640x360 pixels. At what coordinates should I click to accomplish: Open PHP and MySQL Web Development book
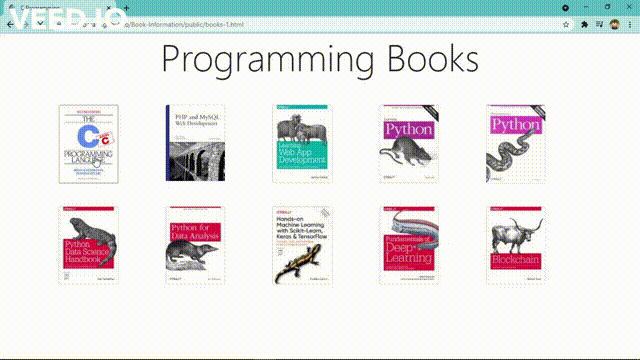195,143
